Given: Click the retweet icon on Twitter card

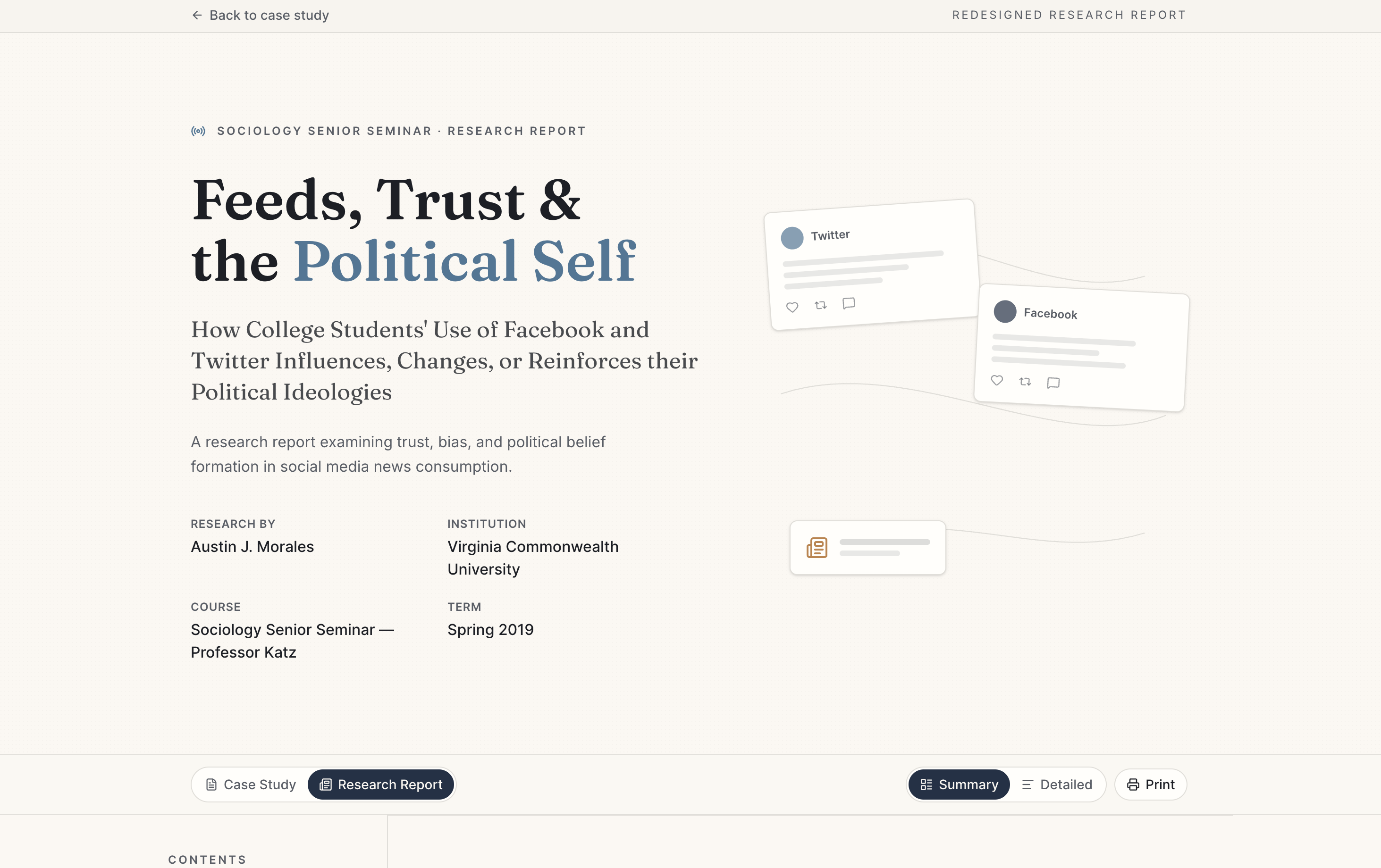Looking at the screenshot, I should pos(821,305).
